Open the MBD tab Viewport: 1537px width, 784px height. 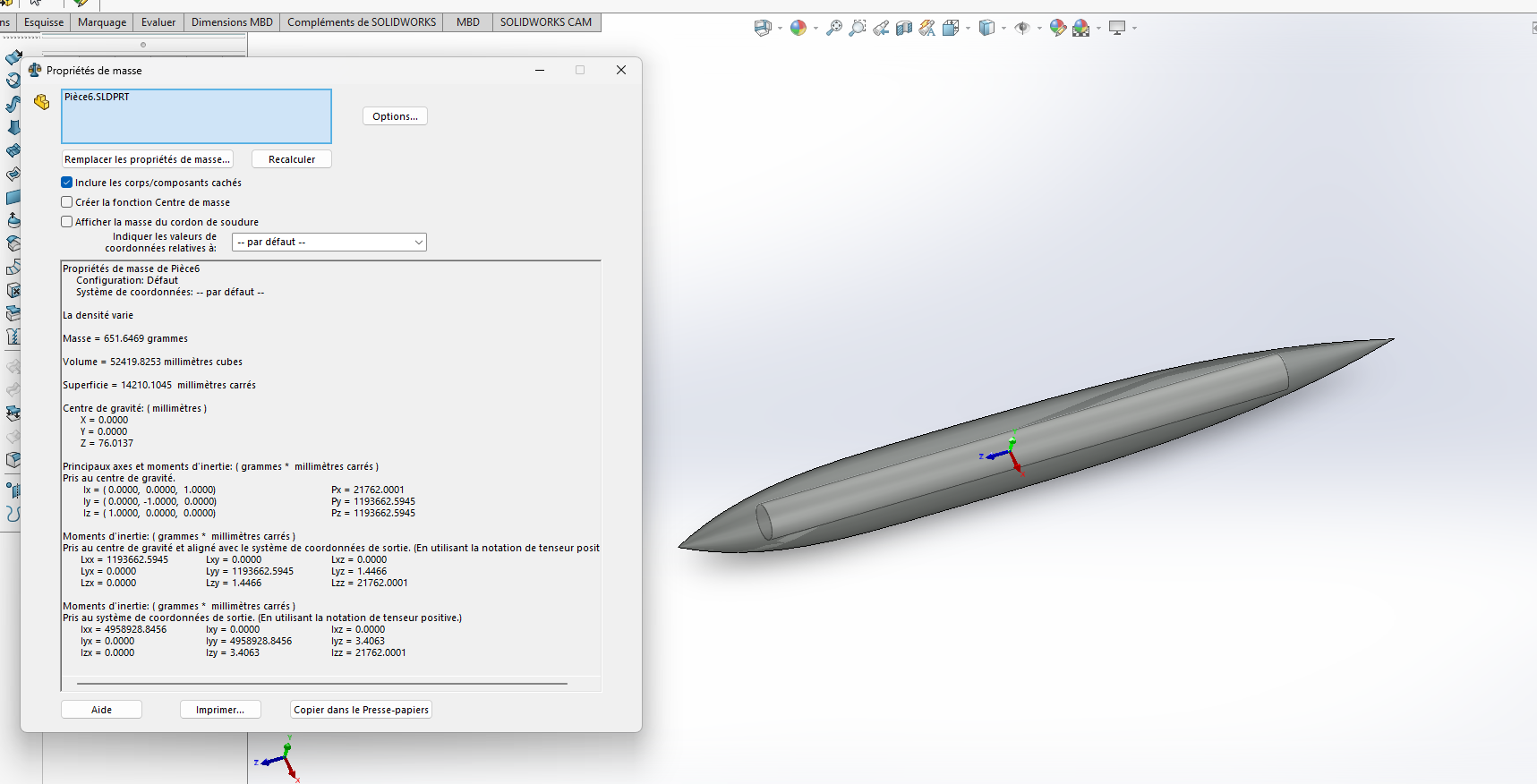468,22
